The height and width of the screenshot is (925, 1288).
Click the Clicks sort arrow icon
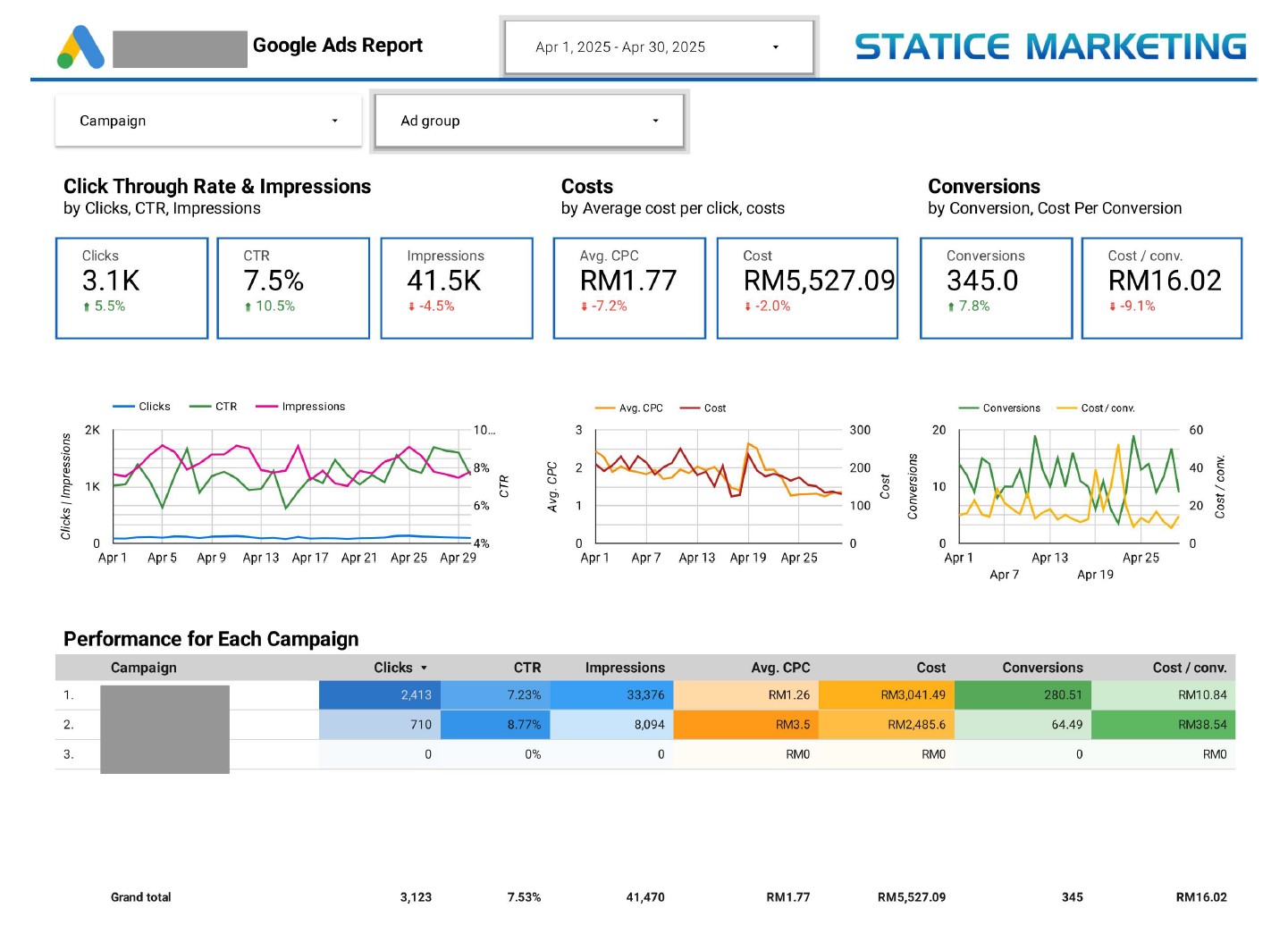pos(424,668)
